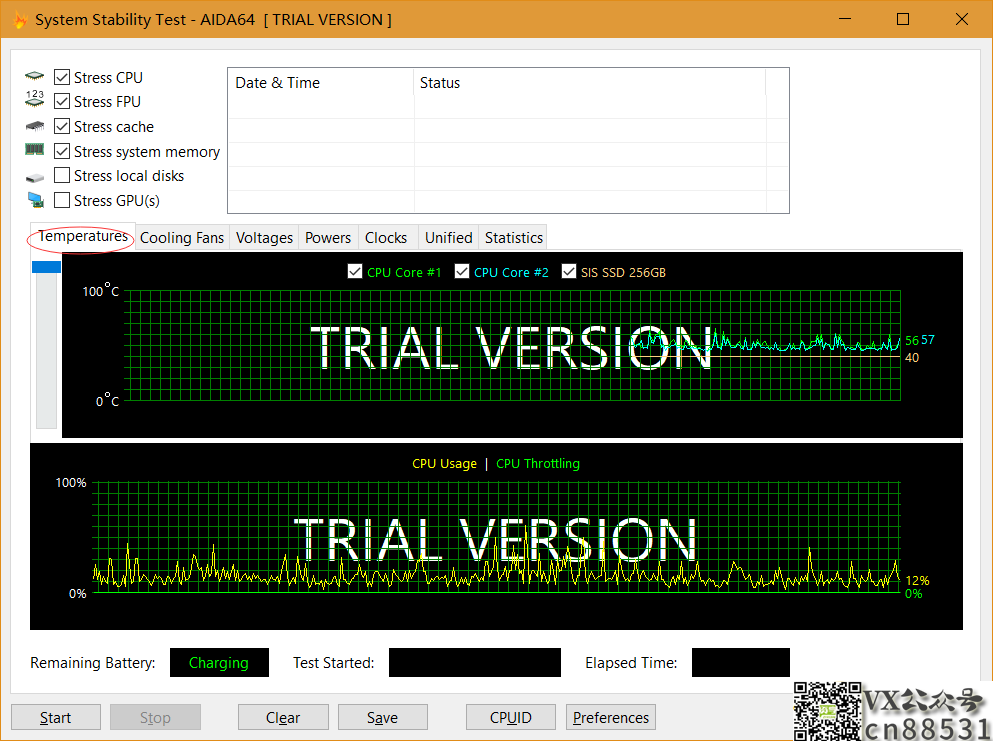Click the Status column header
993x741 pixels.
[589, 82]
